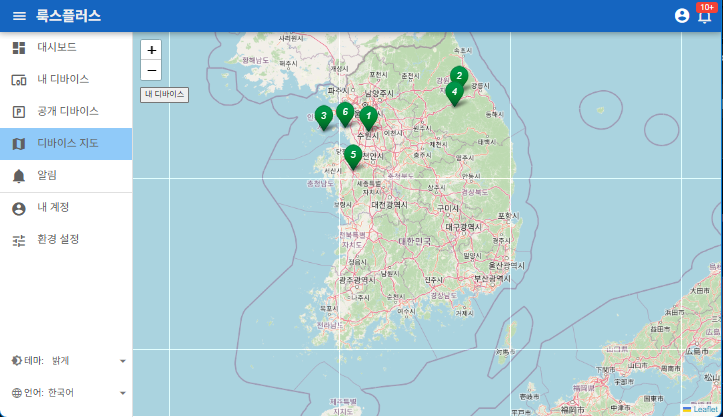Click the 내 디바이스 devices icon
Screen dimensions: 723x417
click(19, 79)
